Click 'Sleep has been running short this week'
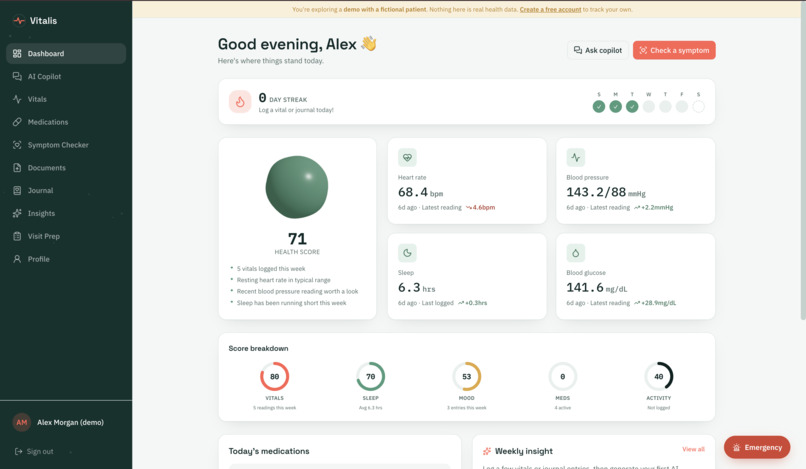Viewport: 806px width, 469px height. 291,303
